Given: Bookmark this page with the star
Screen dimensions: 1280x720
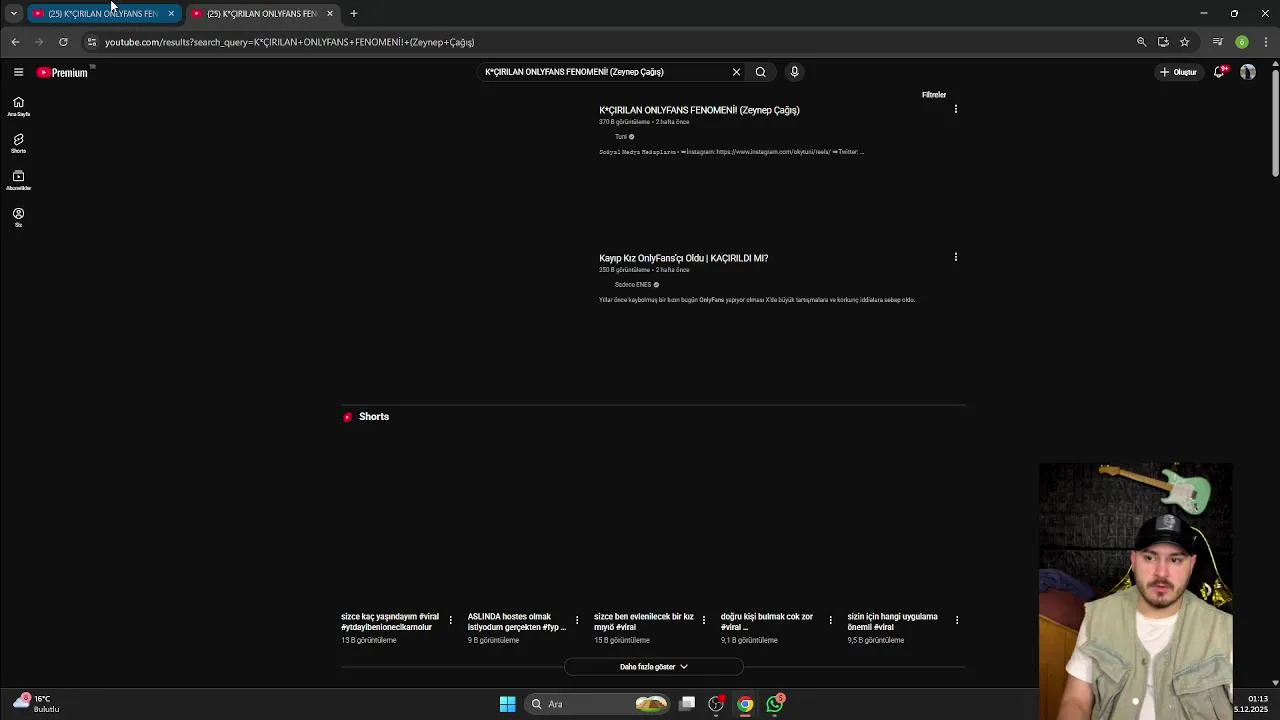Looking at the screenshot, I should coord(1184,42).
